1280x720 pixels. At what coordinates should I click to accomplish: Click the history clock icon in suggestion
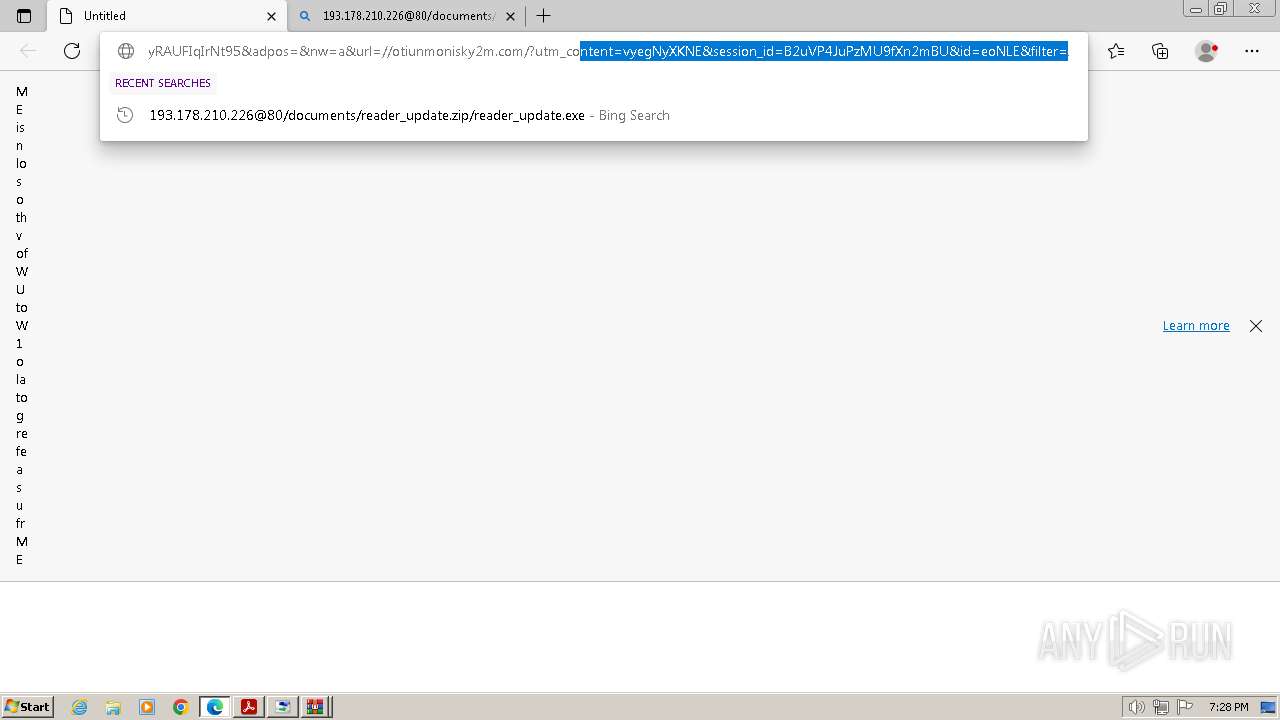(125, 115)
